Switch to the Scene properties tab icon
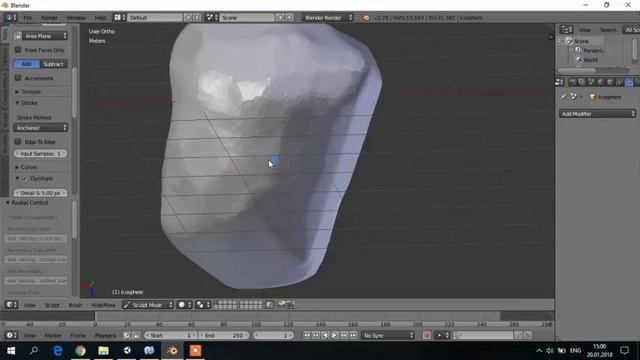The image size is (640, 360). 591,82
